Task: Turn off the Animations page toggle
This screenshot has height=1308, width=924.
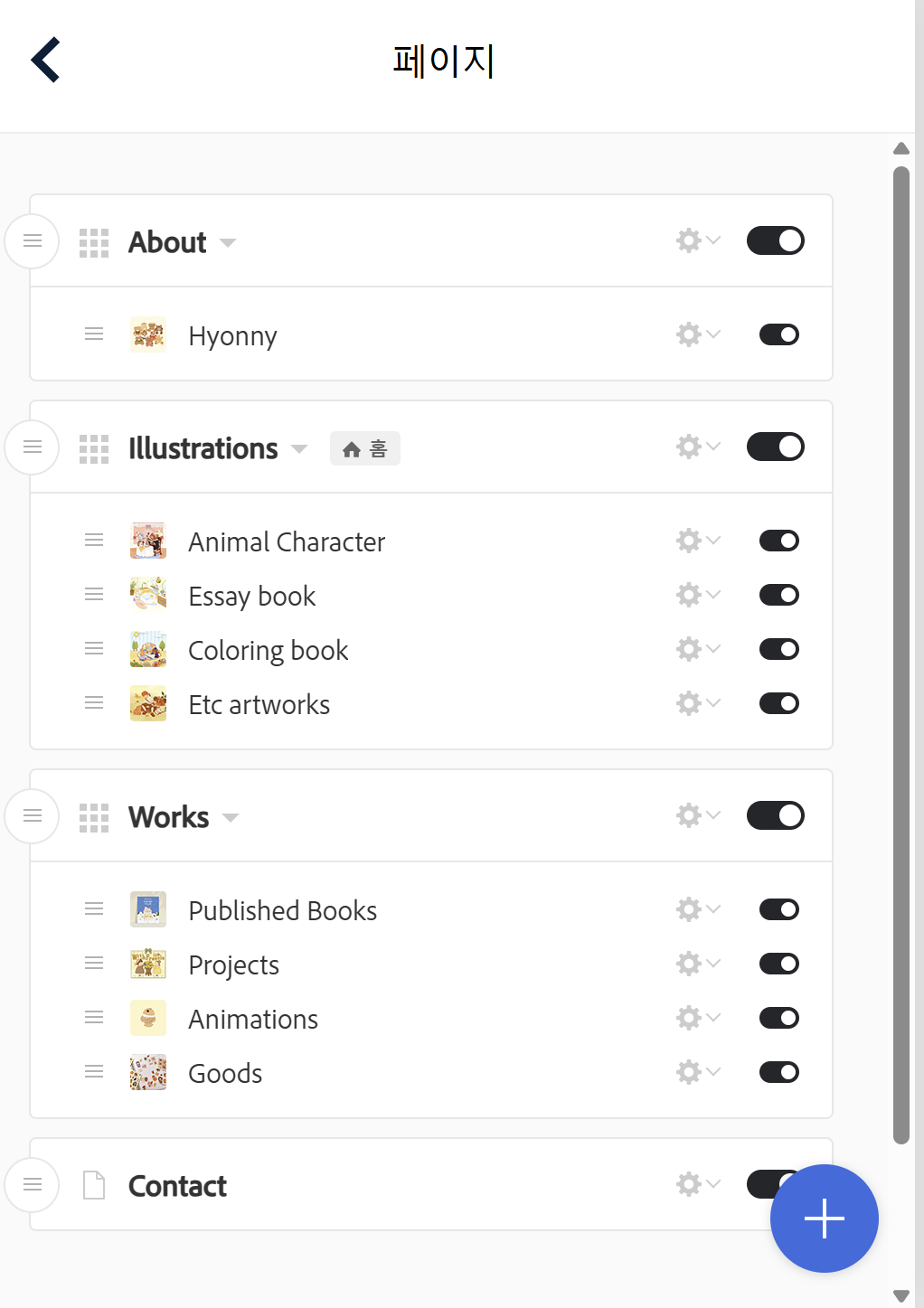Action: point(778,1018)
